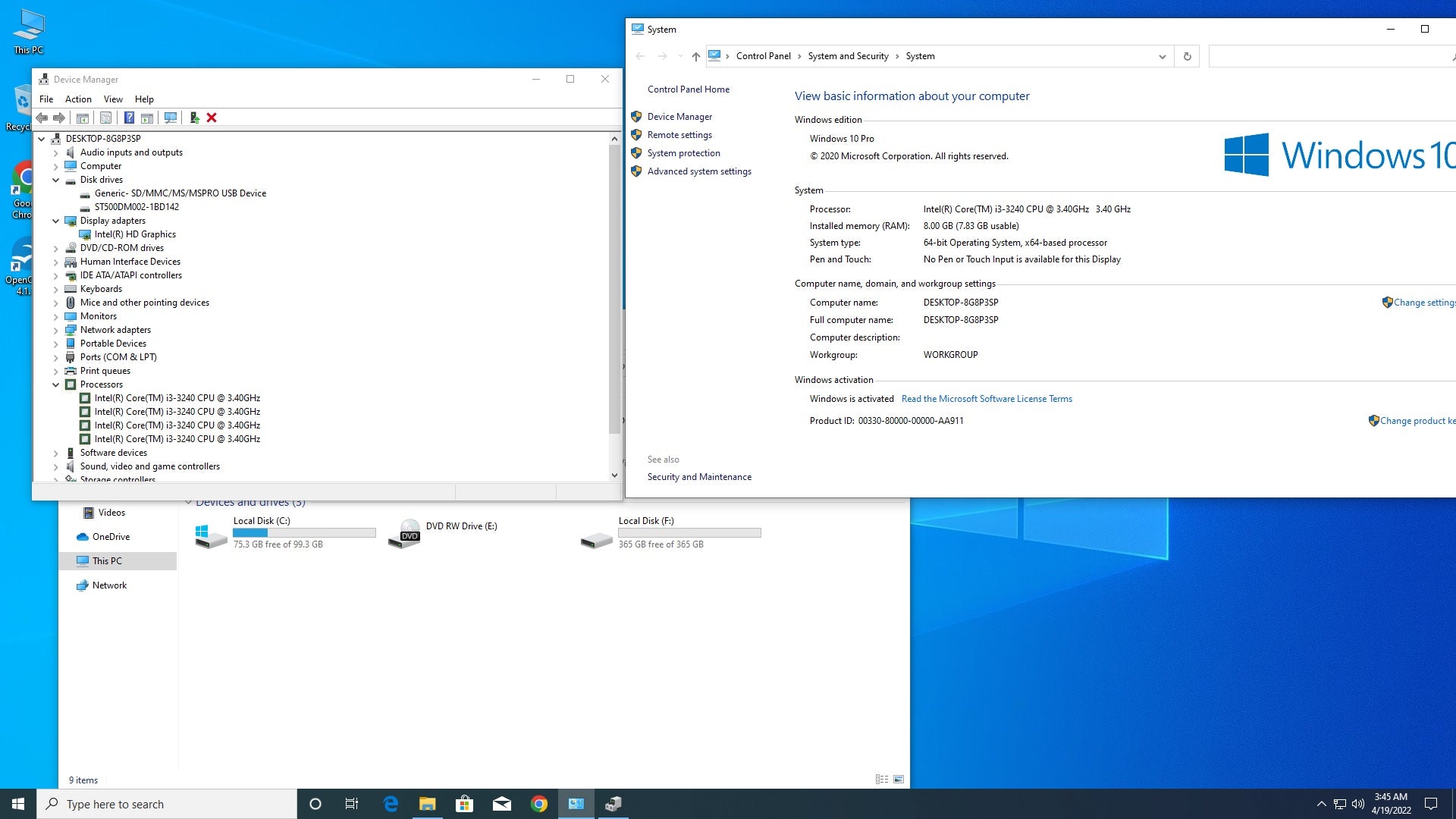Open Properties from Device Manager toolbar
1456x819 pixels.
click(105, 118)
